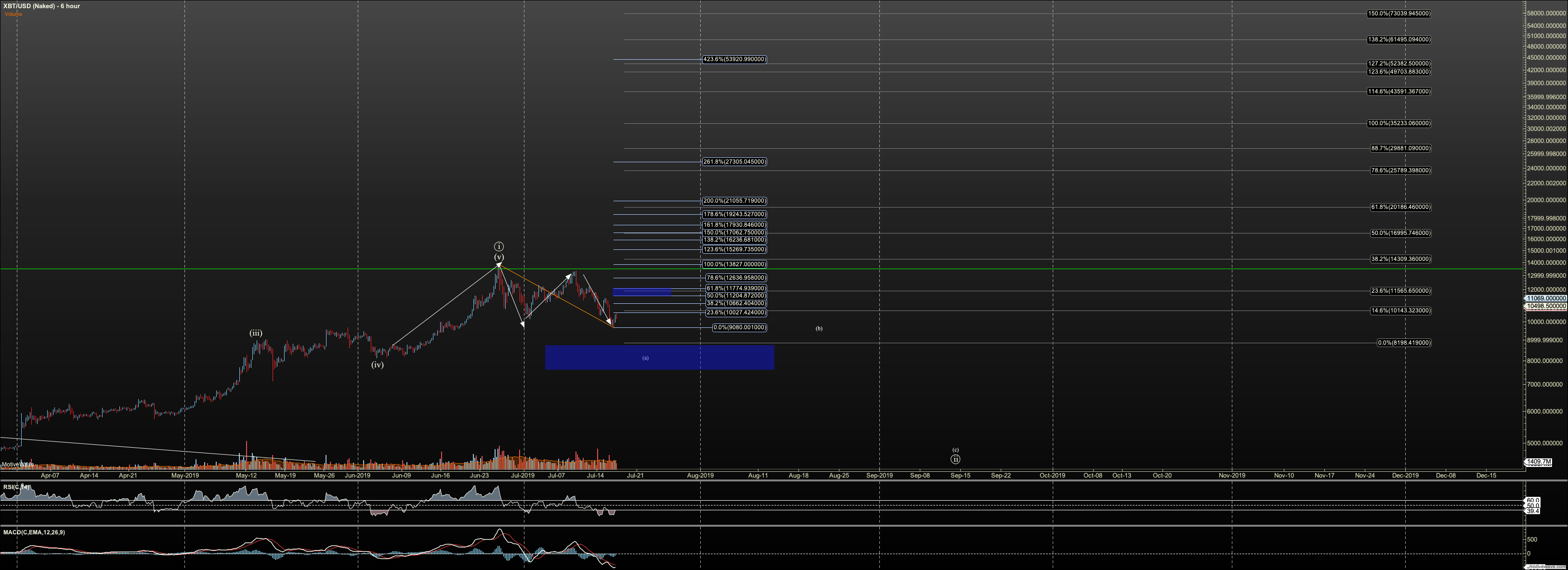The image size is (1568, 570).
Task: Click the 127.2%(52382.500000) projection label
Action: tap(1399, 64)
